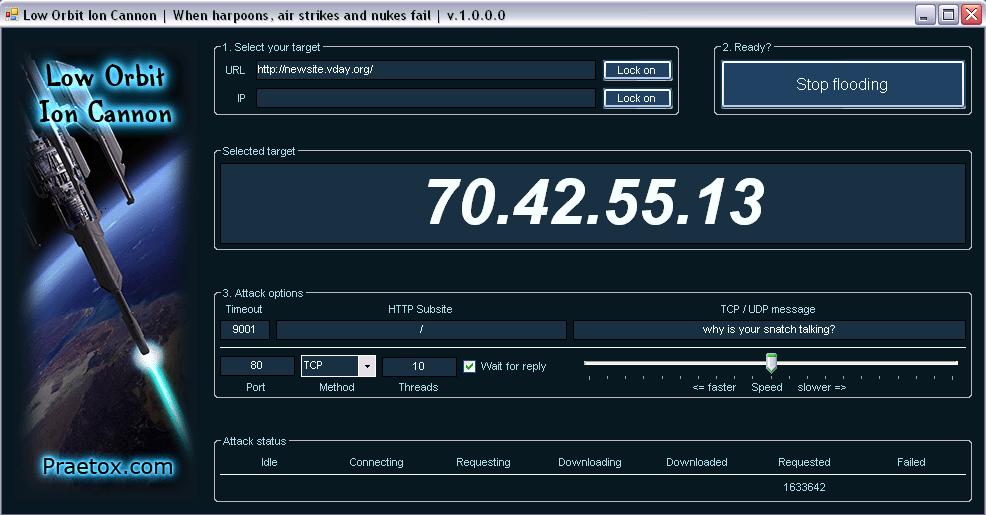Click the URL input field with newsite.vday.org
The image size is (986, 515).
tap(426, 70)
